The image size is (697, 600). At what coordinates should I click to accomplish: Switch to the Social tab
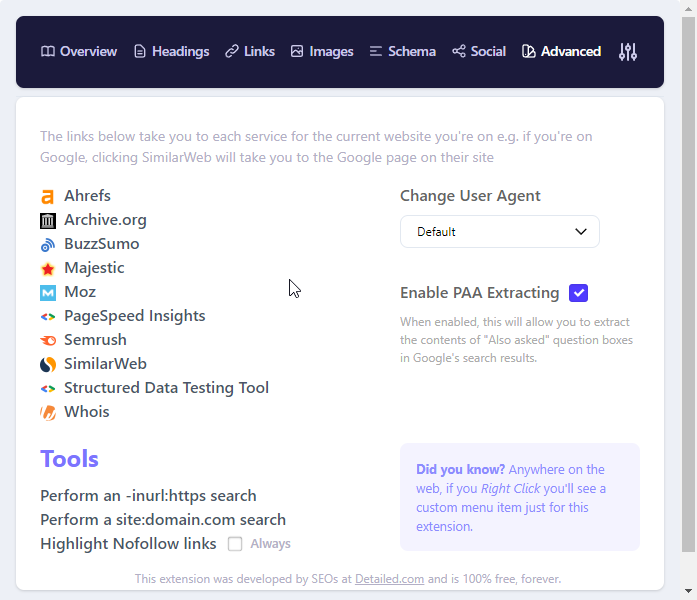click(479, 52)
